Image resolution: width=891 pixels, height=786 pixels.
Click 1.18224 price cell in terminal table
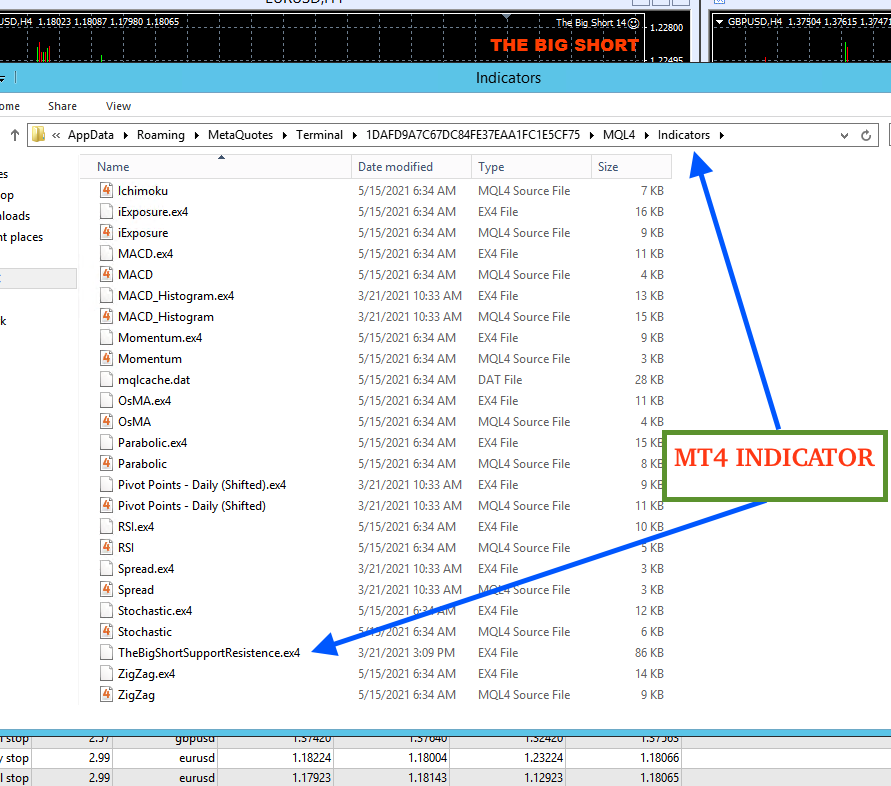311,758
